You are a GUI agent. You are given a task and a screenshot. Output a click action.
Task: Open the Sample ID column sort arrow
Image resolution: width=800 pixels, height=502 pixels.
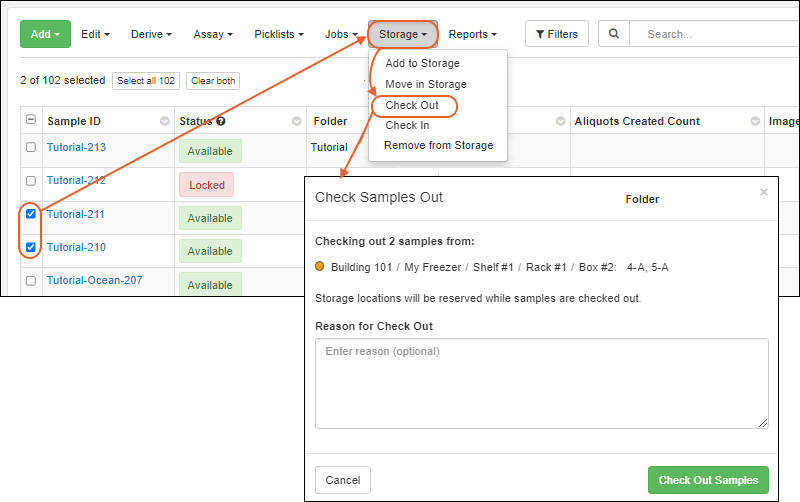tap(165, 121)
